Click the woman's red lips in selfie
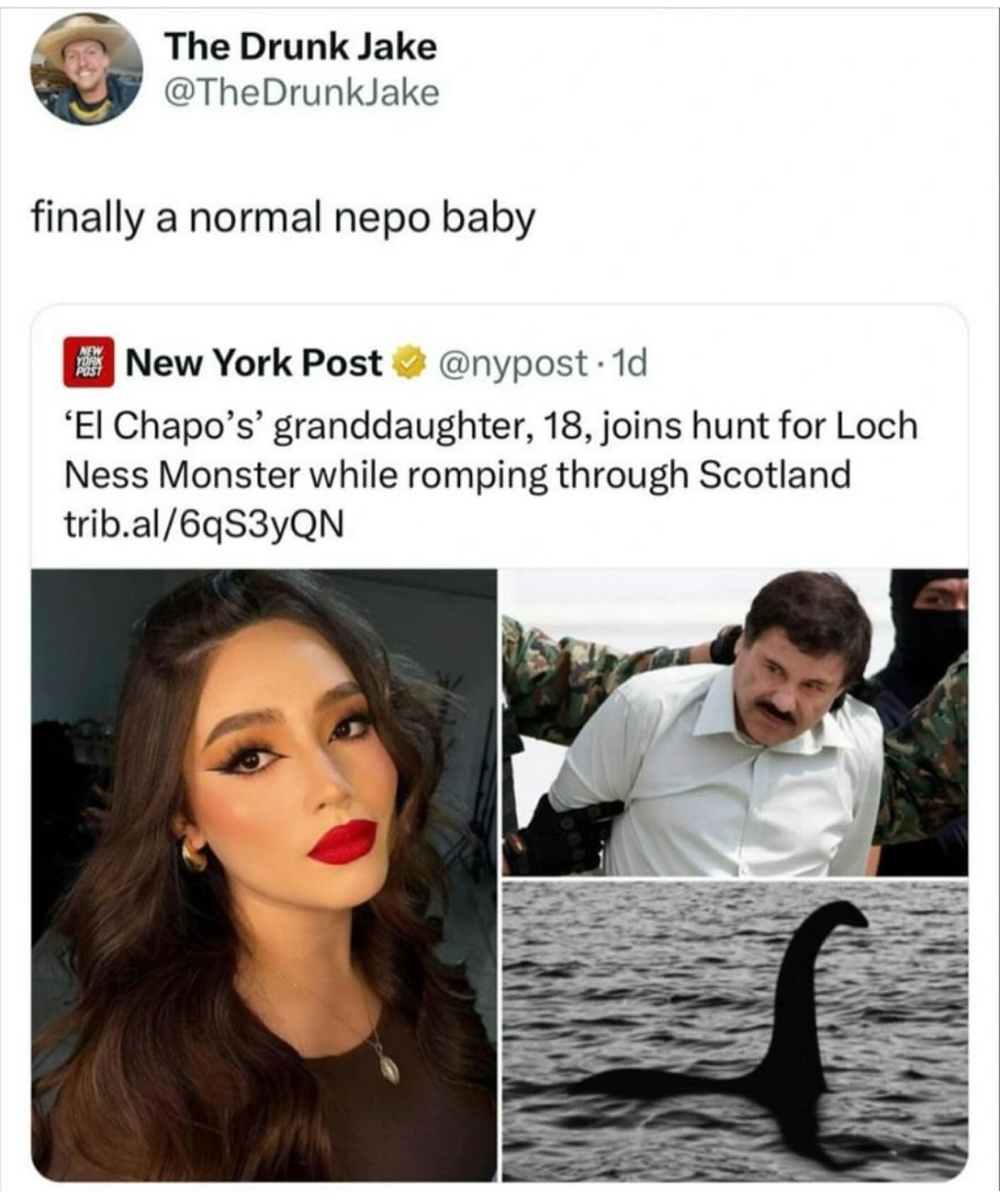 pos(342,841)
